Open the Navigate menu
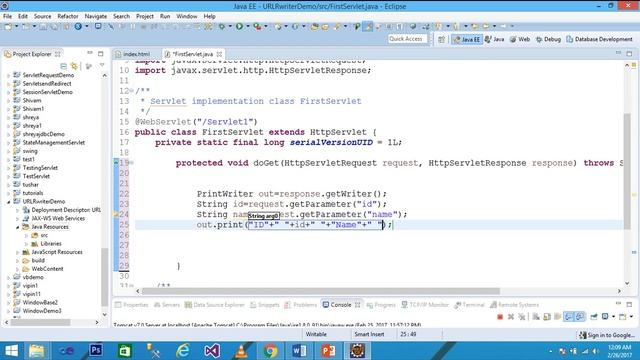The height and width of the screenshot is (360, 640). 96,16
